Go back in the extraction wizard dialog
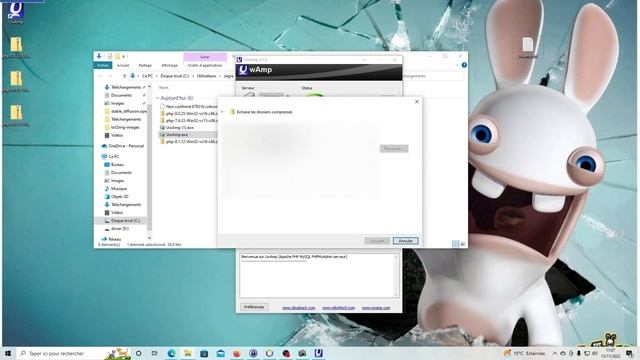The height and width of the screenshot is (360, 640). [222, 111]
